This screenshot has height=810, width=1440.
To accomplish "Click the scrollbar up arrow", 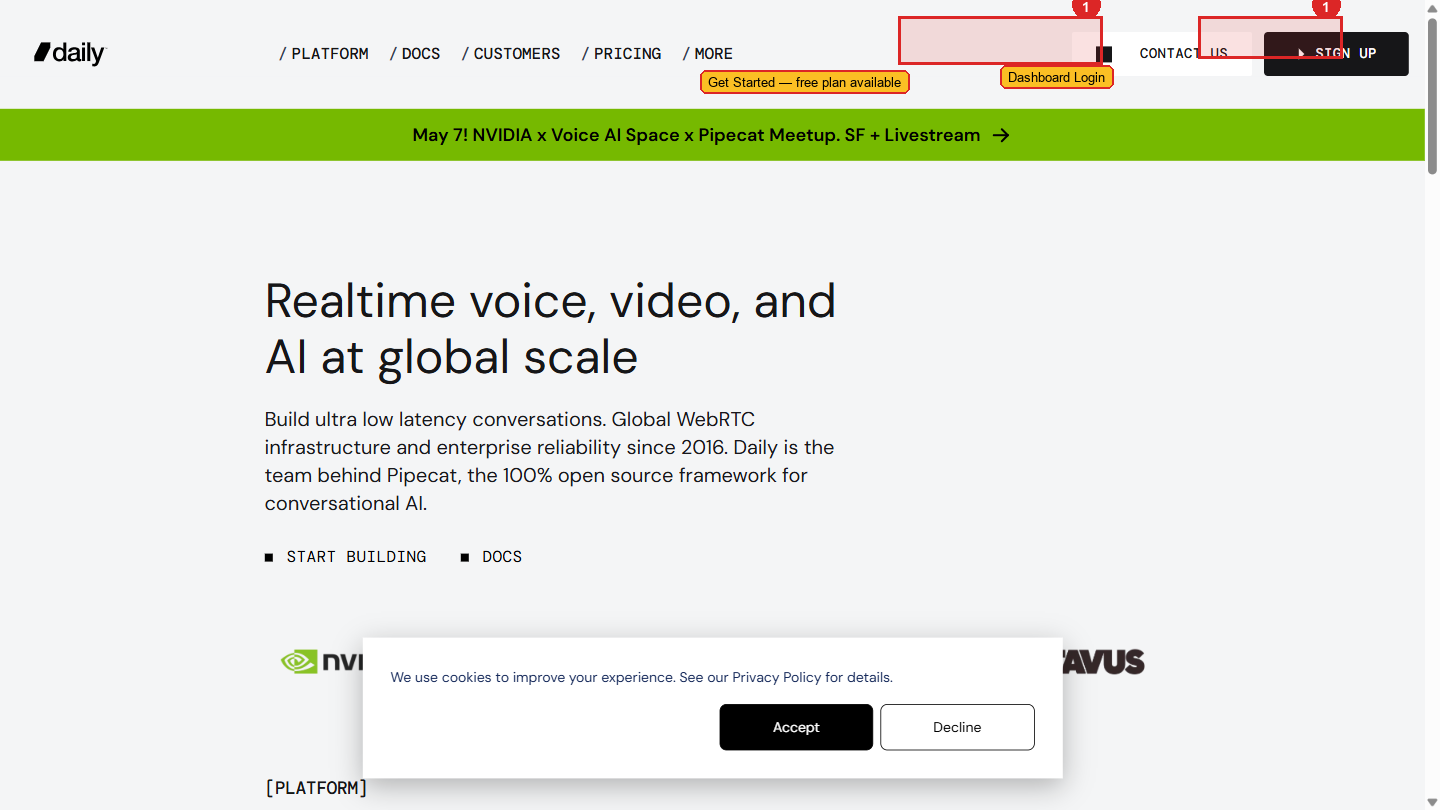I will 1432,8.
